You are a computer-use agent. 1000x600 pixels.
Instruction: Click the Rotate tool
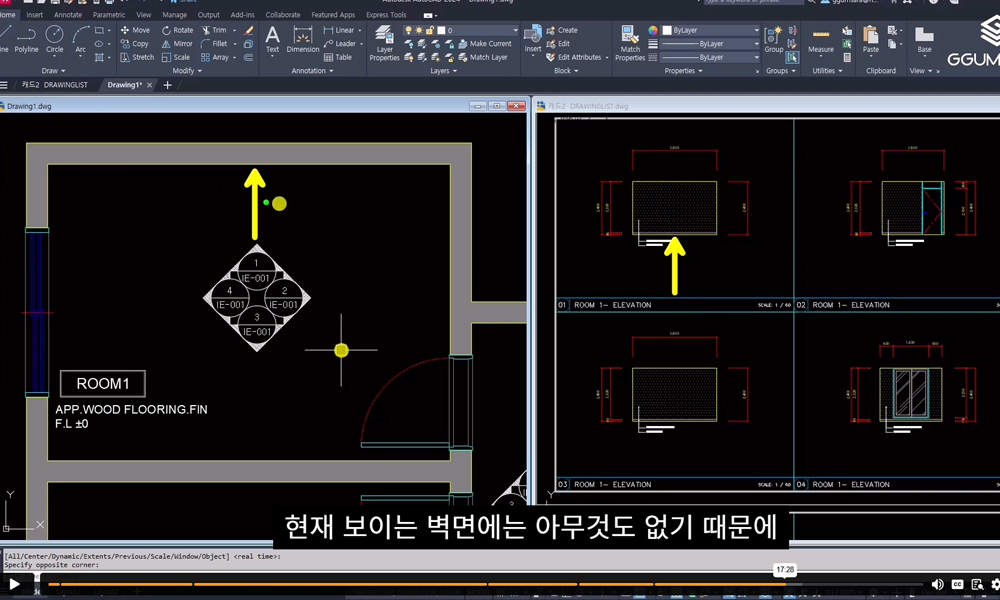coord(177,30)
